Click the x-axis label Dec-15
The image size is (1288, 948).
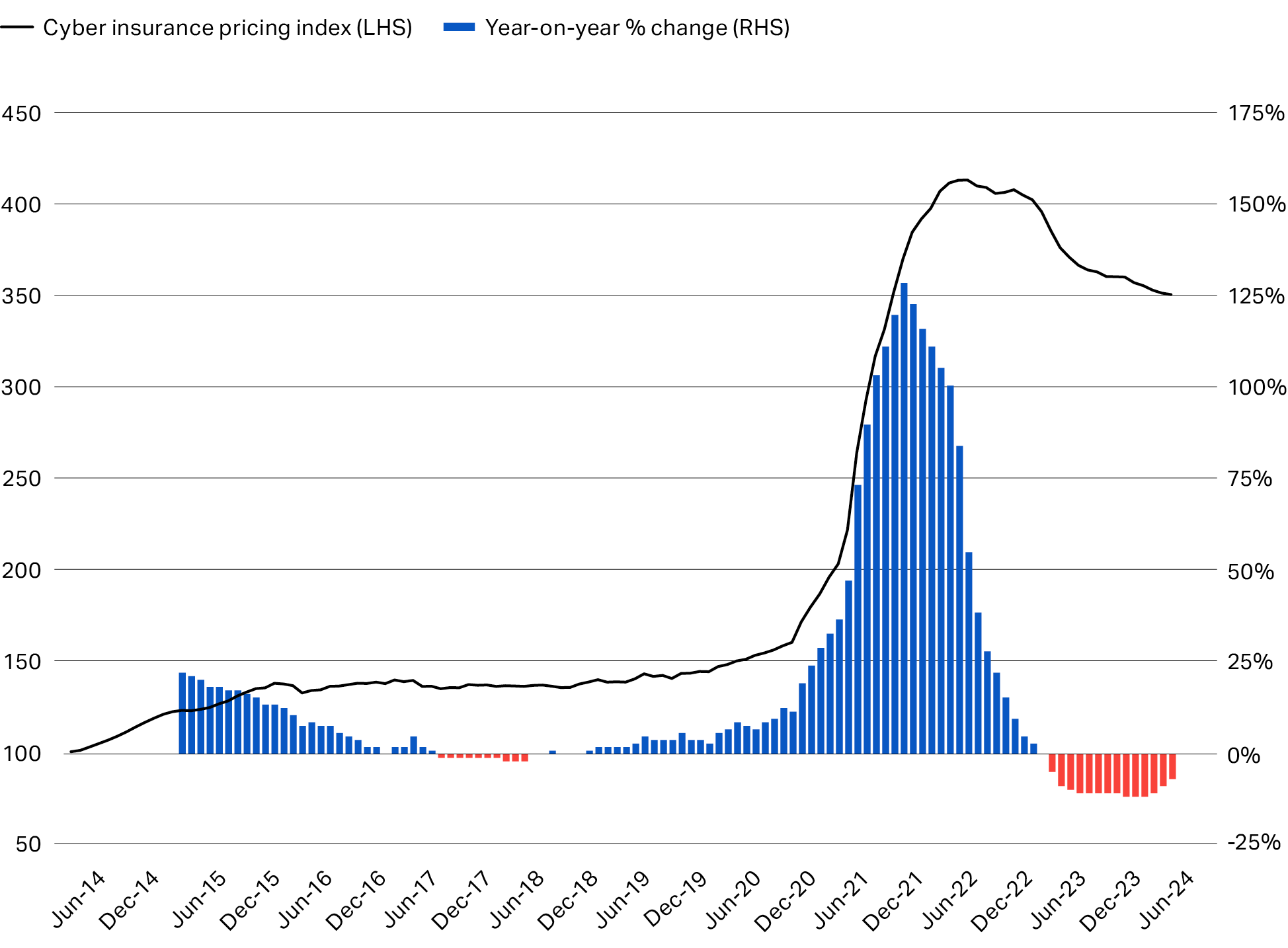(251, 900)
